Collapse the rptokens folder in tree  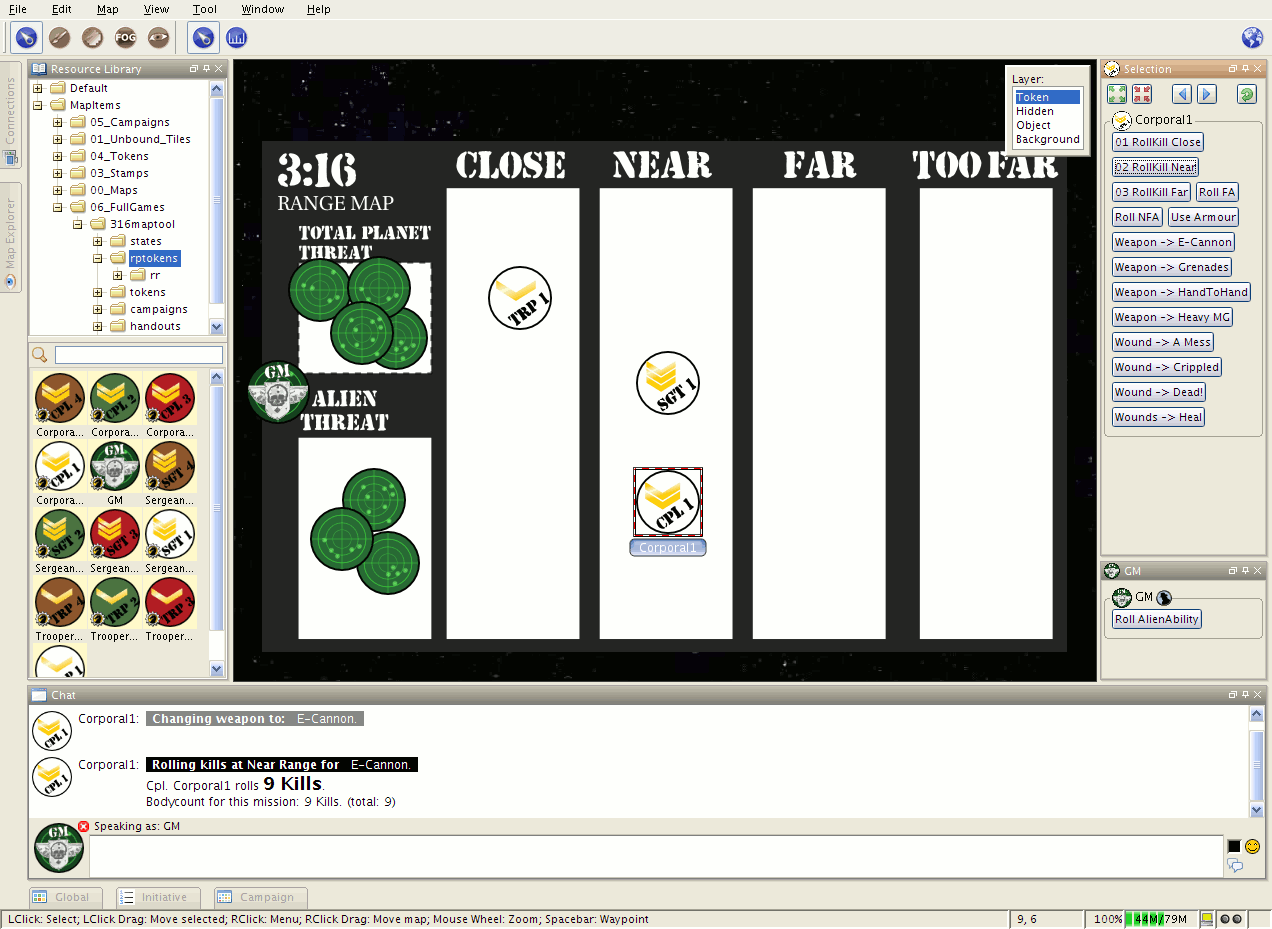coord(98,258)
